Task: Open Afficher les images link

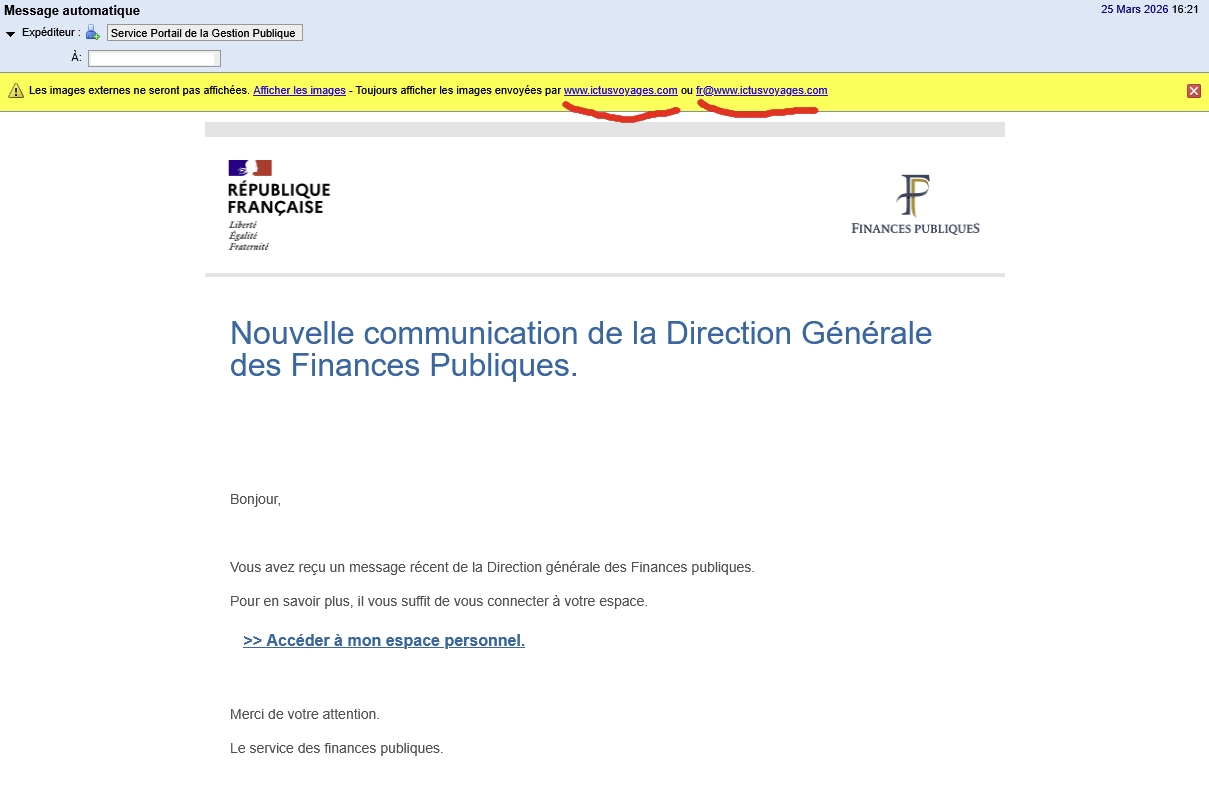Action: coord(299,90)
